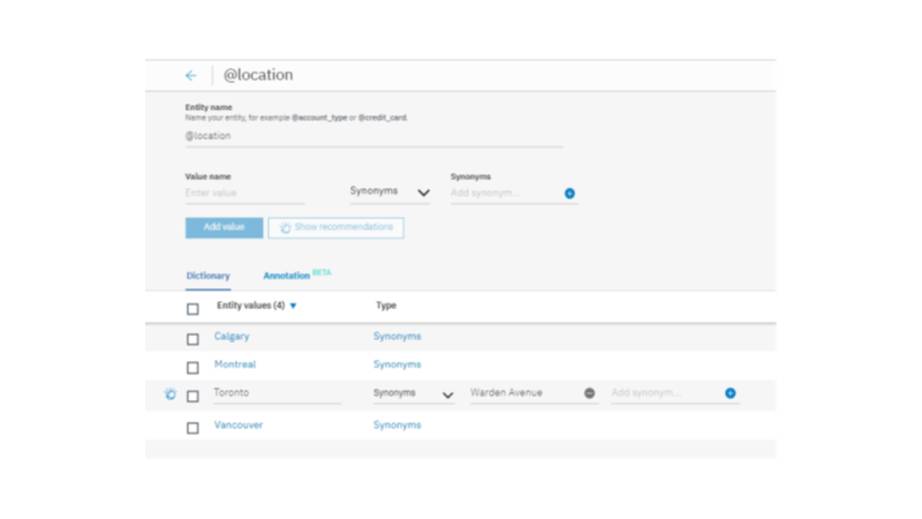
Task: Click the Show recommendations button
Action: click(336, 228)
